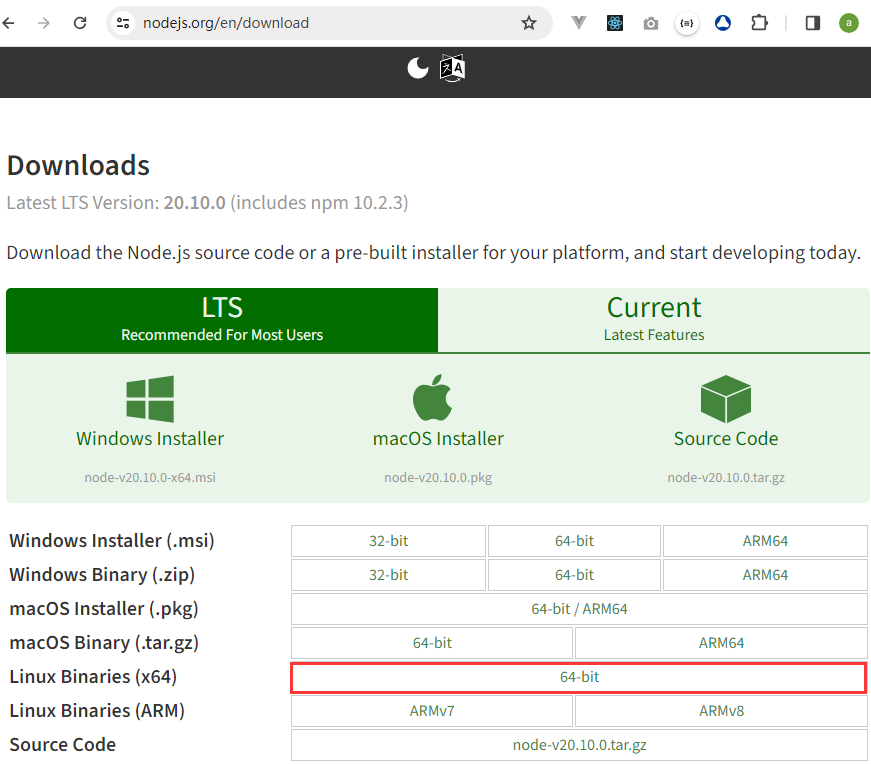
Task: Click the green cube Source Code icon
Action: click(x=726, y=399)
